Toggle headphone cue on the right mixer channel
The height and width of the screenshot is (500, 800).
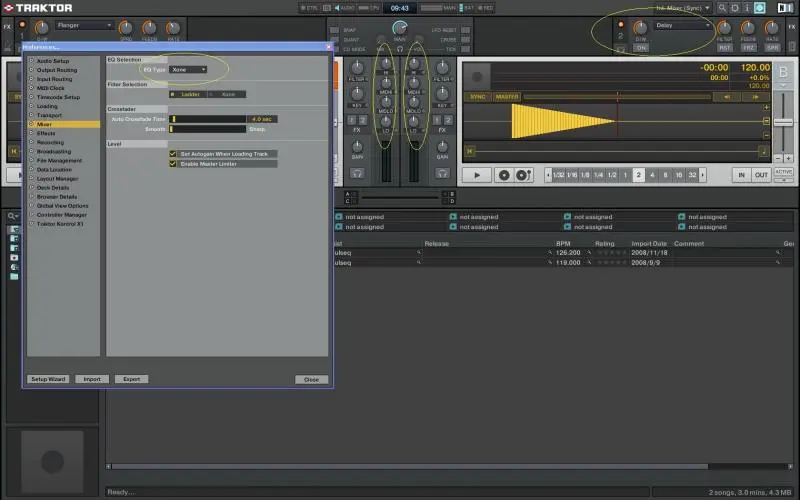(x=441, y=173)
